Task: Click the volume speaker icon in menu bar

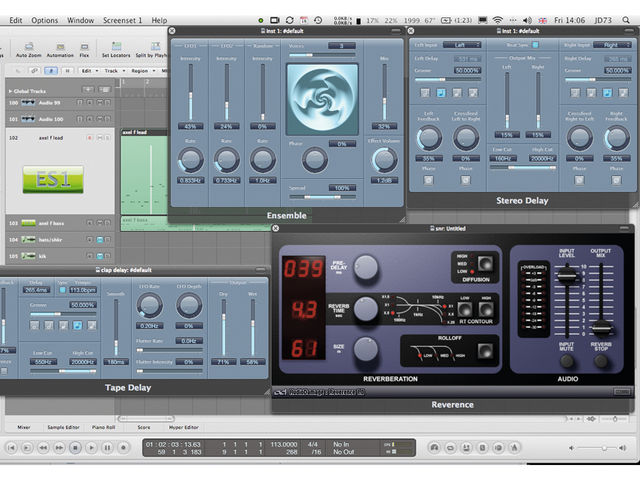Action: [x=527, y=20]
